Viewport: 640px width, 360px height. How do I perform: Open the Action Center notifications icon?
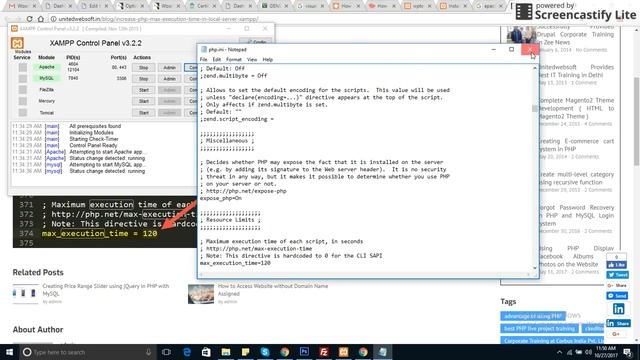coord(628,352)
